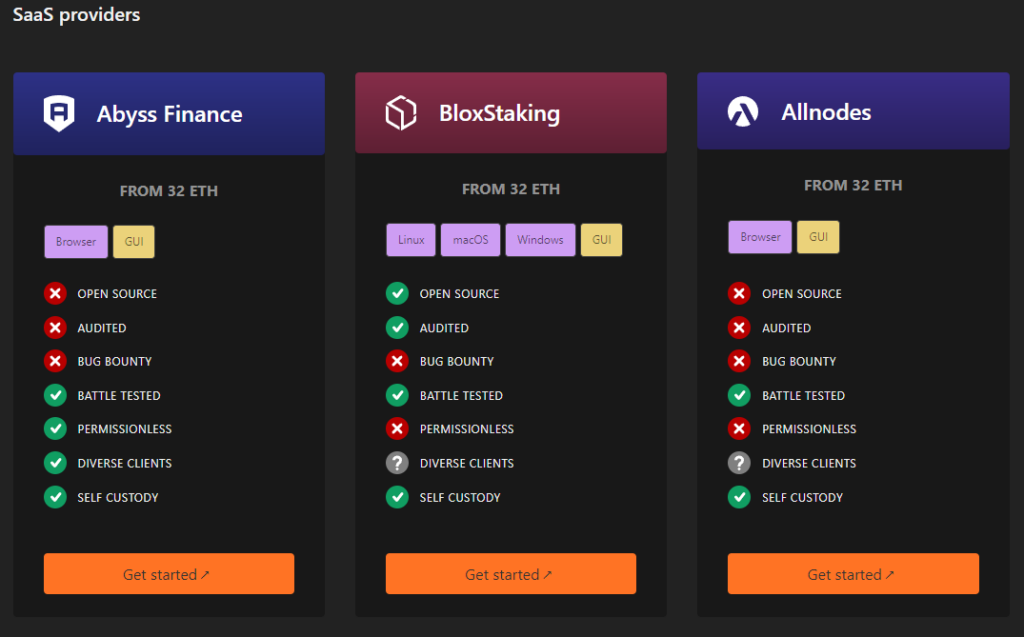Click gray question mark beside Allnodes Diverse Clients
This screenshot has width=1024, height=637.
(x=739, y=463)
